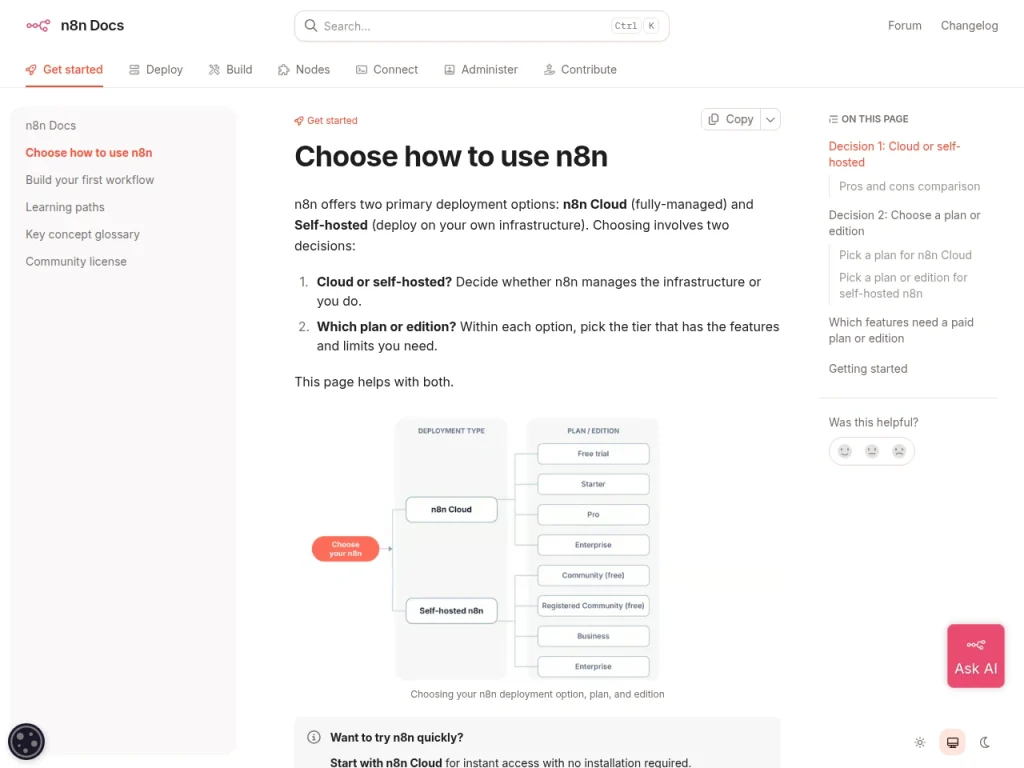Screen dimensions: 1024x768
Task: Open the Build tab
Action: click(230, 70)
